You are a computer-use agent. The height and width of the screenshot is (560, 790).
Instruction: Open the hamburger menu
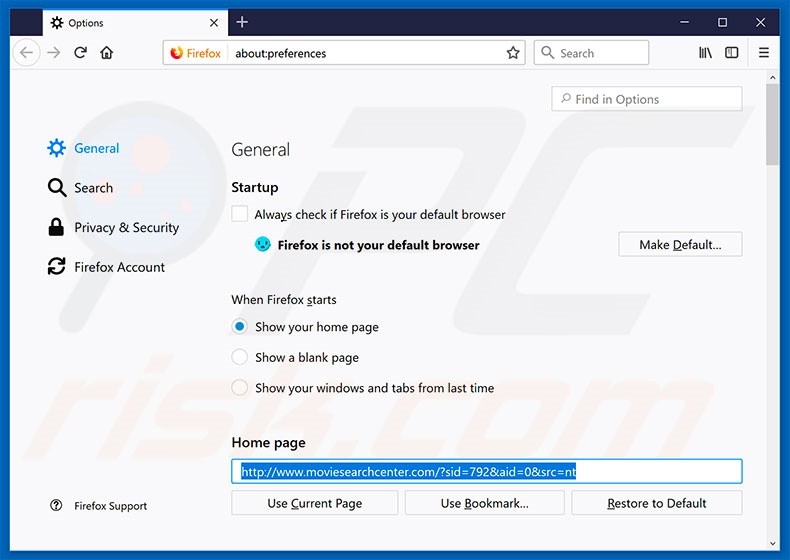[764, 52]
